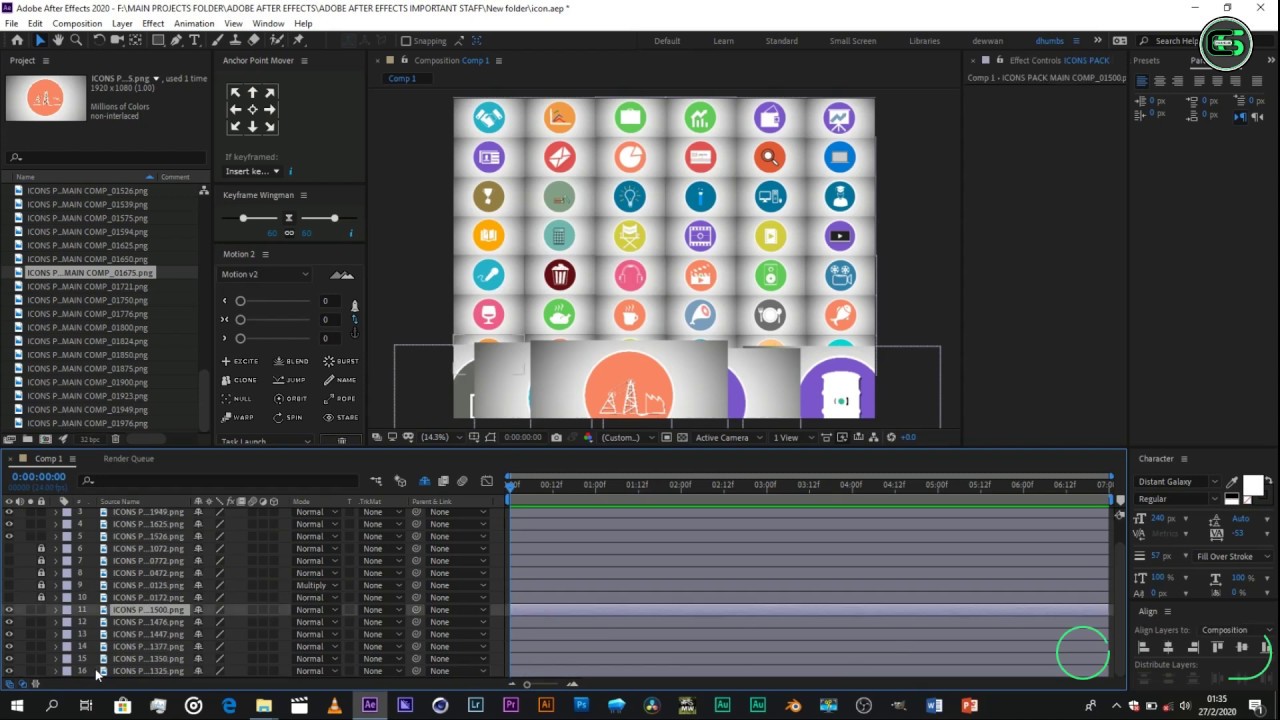
Task: Click the Motion 2 Clone button
Action: click(239, 380)
